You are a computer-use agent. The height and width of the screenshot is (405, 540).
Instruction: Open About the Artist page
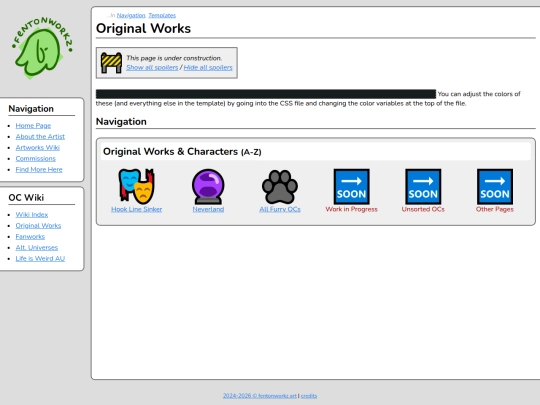[x=40, y=136]
